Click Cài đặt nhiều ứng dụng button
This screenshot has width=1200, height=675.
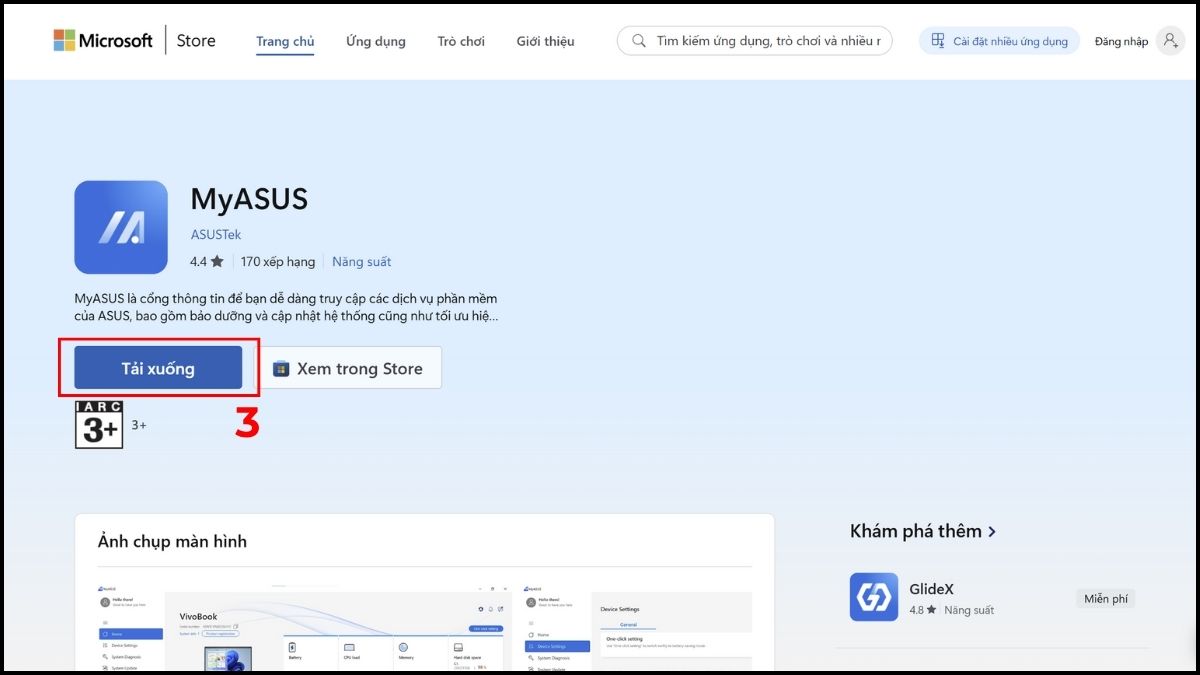(999, 41)
